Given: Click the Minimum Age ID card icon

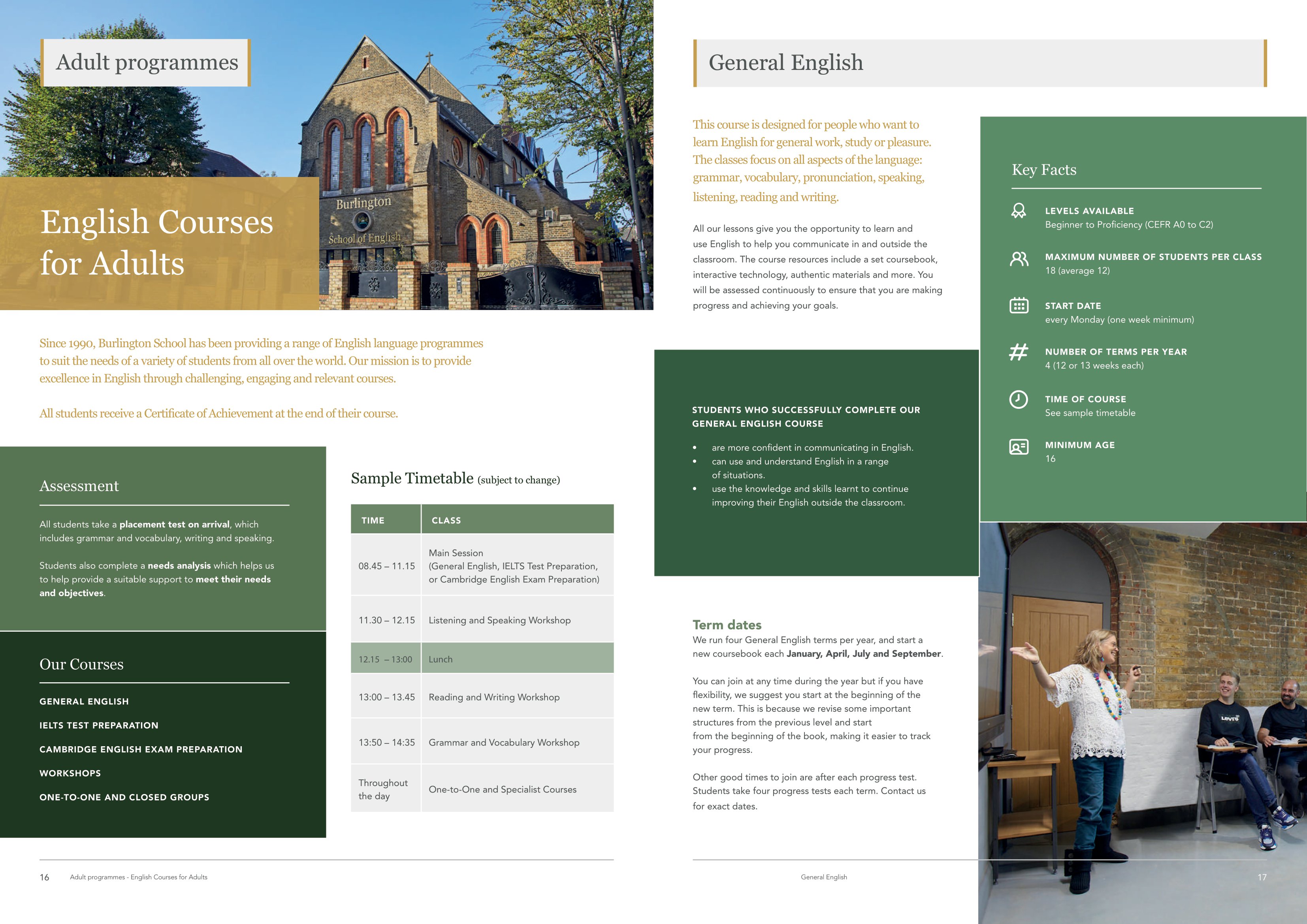Looking at the screenshot, I should tap(1019, 447).
